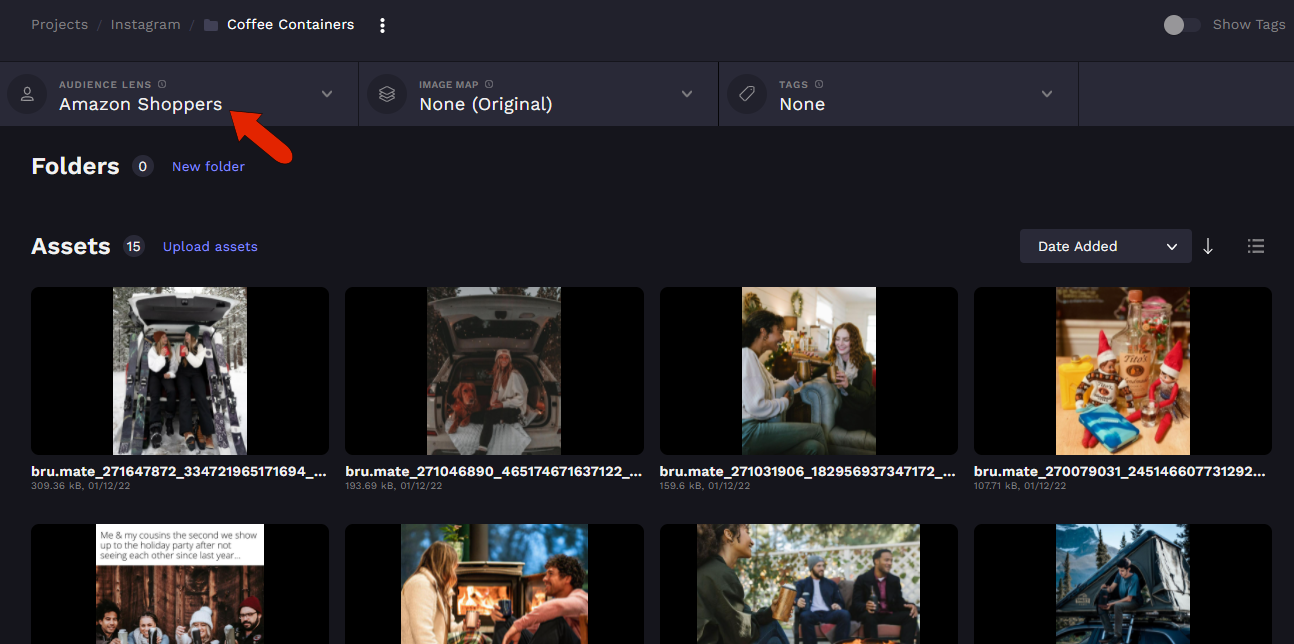Screen dimensions: 1294x644
Task: Click the Upload assets link
Action: [210, 246]
